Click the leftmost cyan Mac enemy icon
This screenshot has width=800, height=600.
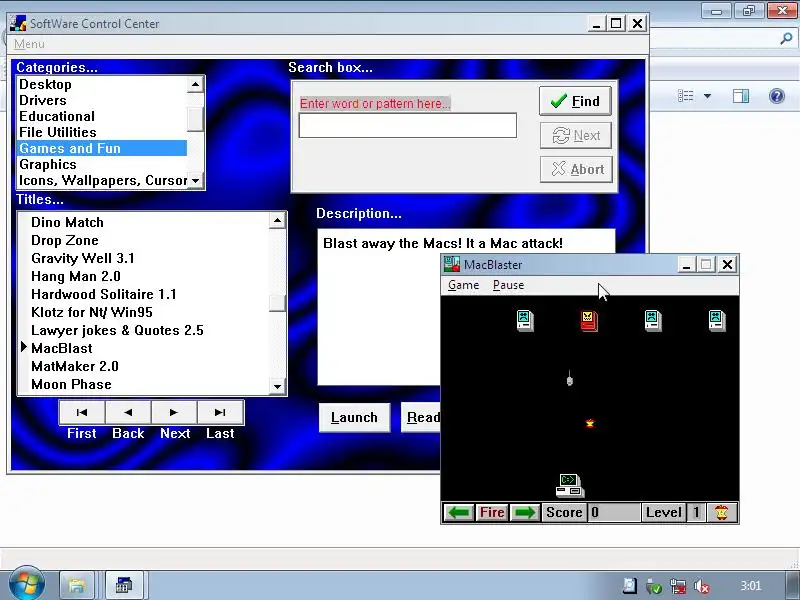pyautogui.click(x=525, y=321)
